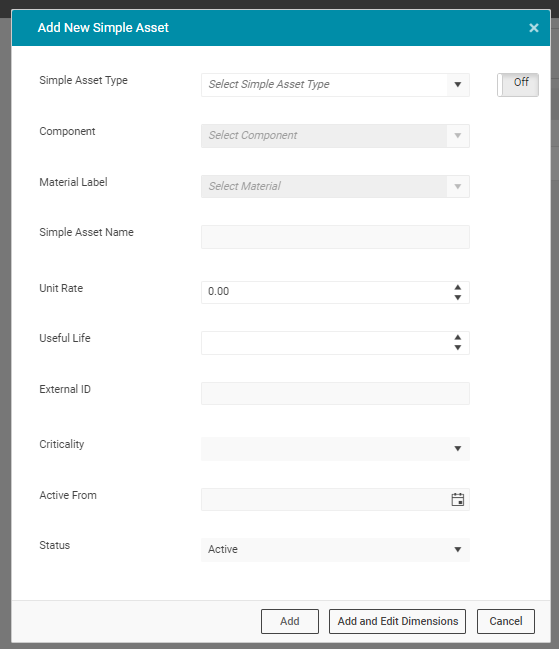The image size is (559, 649).
Task: Focus the Simple Asset Name field
Action: 335,237
